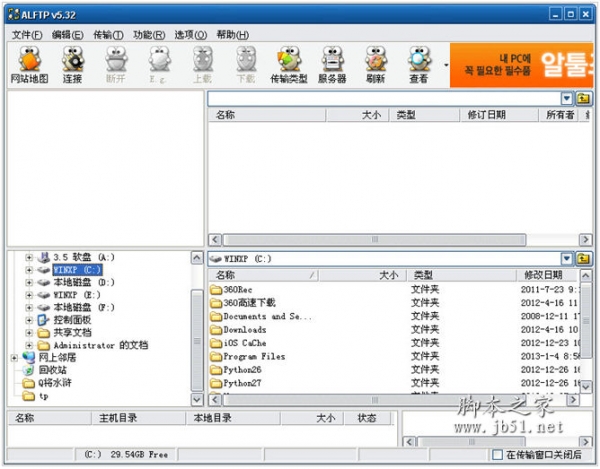Expand the 控制面板 tree node
This screenshot has width=600, height=469.
click(29, 320)
